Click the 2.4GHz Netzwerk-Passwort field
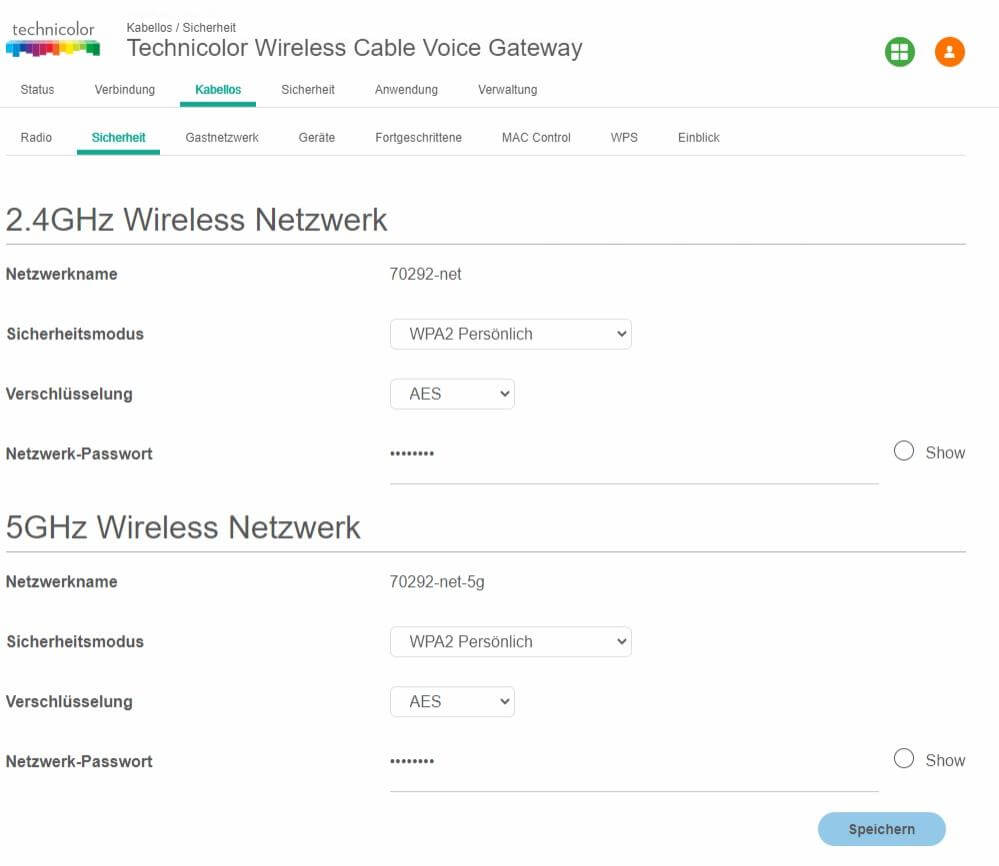Image resolution: width=999 pixels, height=866 pixels. (633, 455)
